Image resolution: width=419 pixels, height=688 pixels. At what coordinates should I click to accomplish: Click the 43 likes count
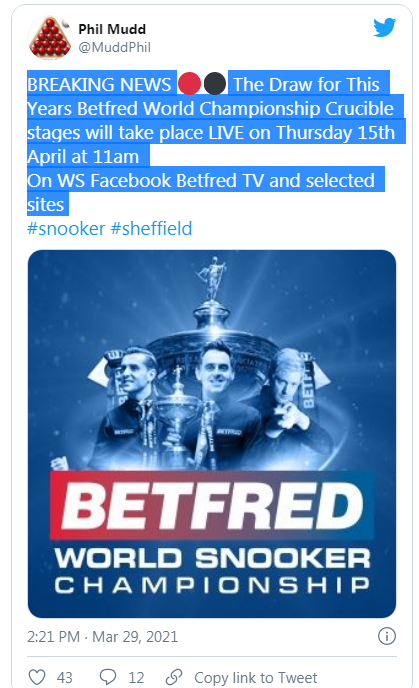tap(64, 677)
